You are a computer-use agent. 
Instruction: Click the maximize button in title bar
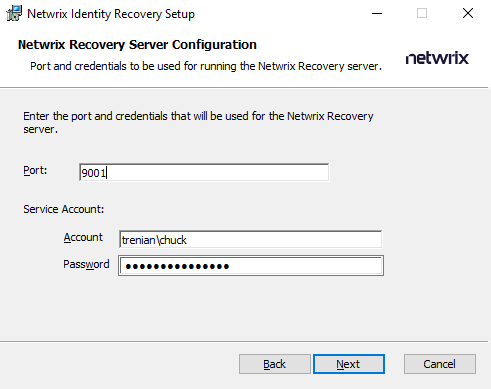pyautogui.click(x=422, y=14)
